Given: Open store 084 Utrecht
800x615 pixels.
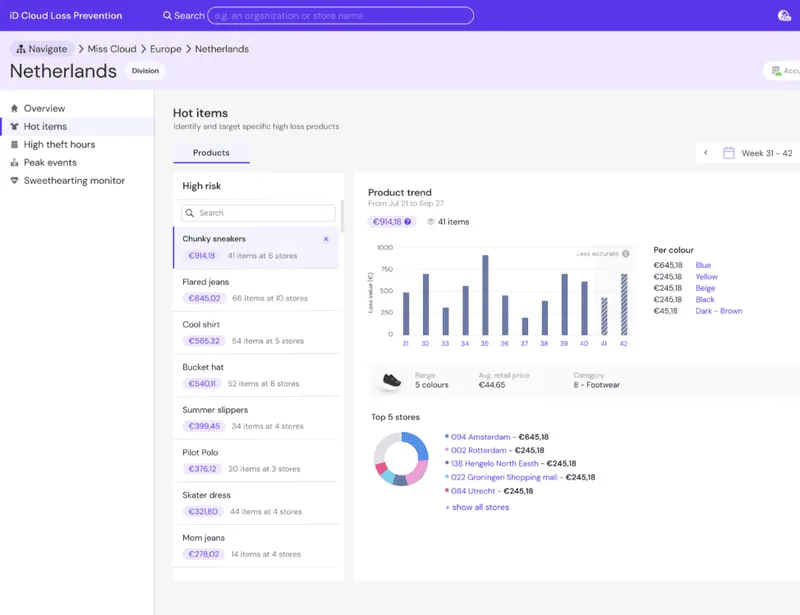Looking at the screenshot, I should pos(473,491).
